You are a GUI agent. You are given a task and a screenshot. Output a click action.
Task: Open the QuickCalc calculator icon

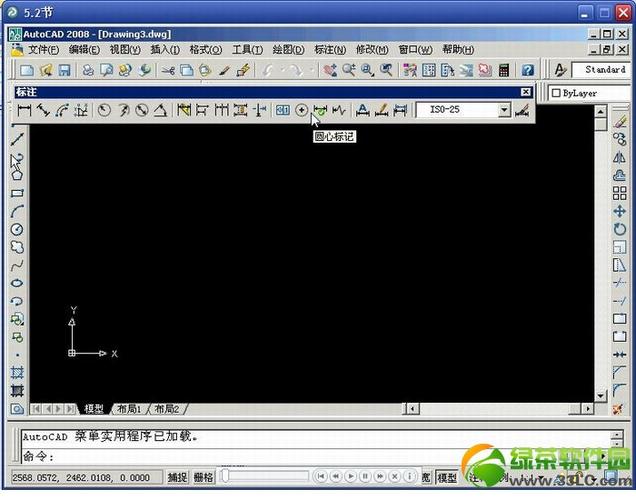point(504,70)
